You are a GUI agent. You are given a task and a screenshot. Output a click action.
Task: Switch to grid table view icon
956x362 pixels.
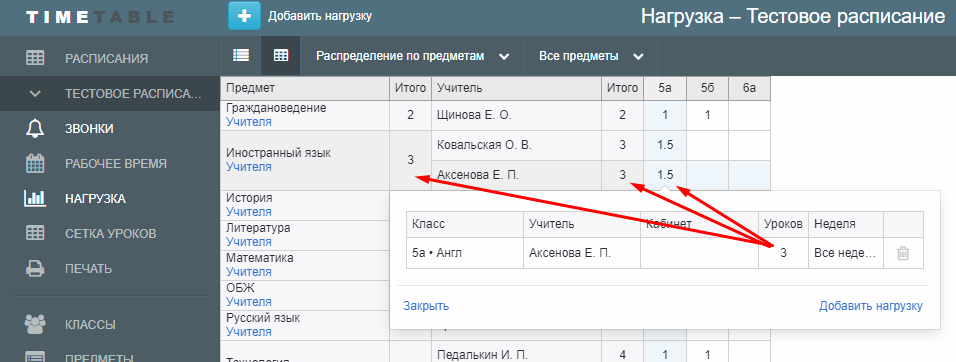(x=281, y=55)
